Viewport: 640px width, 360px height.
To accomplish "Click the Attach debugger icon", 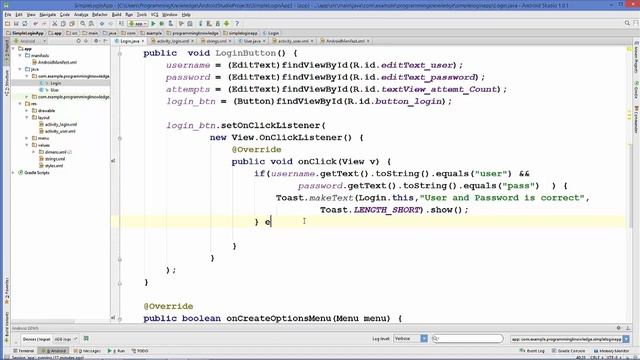I will coord(171,24).
